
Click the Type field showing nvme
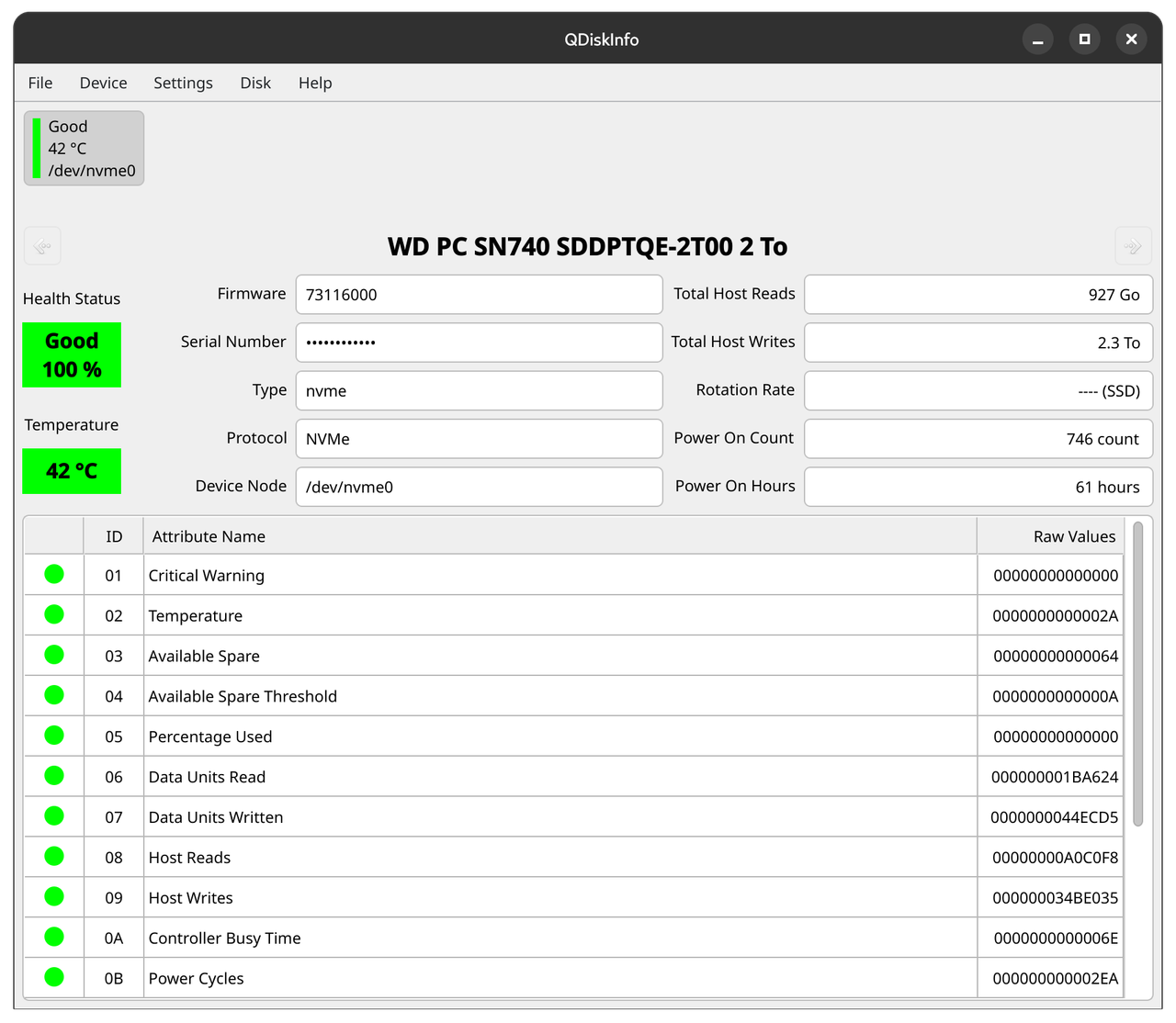pyautogui.click(x=479, y=390)
